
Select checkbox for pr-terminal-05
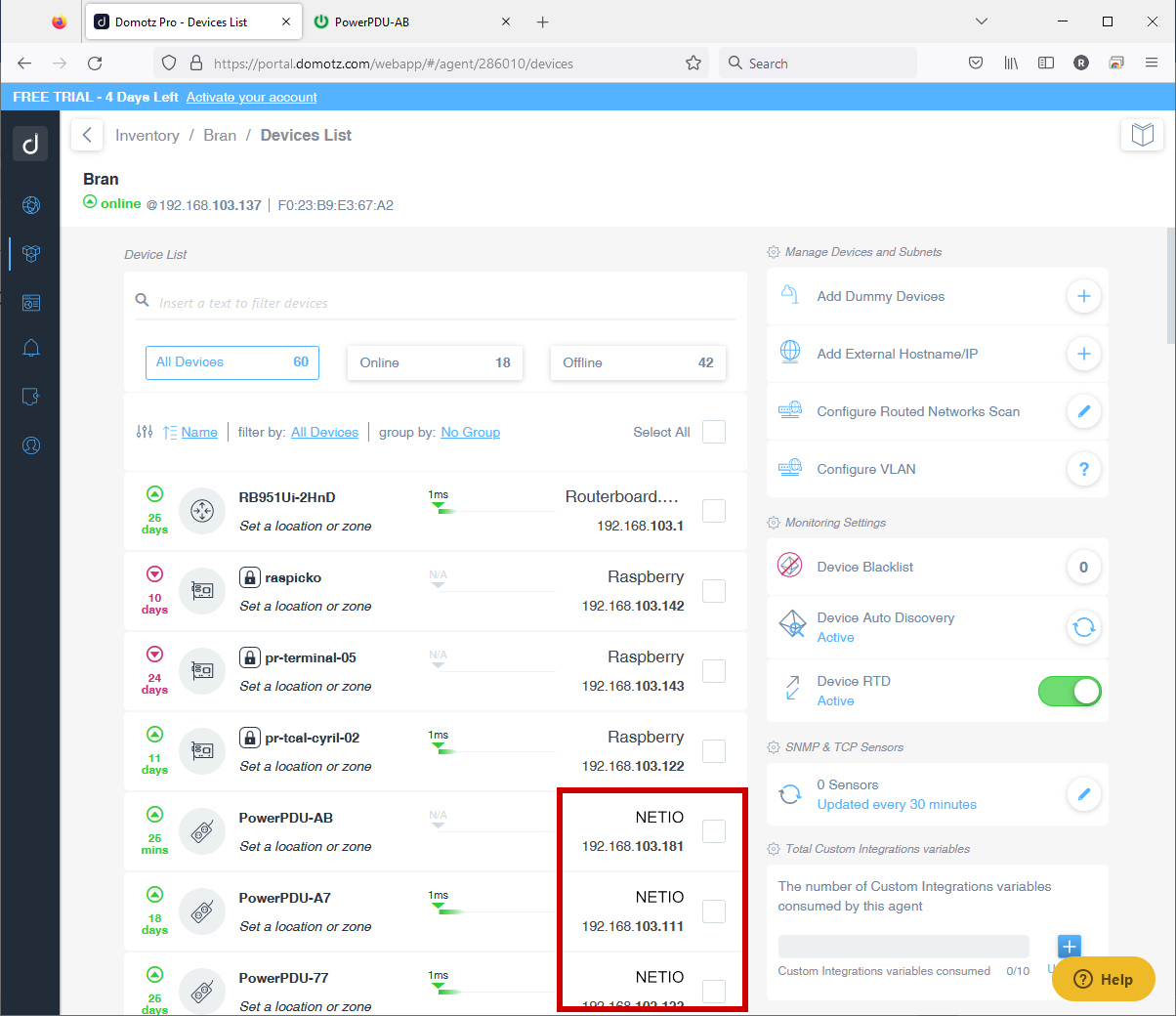coord(714,671)
